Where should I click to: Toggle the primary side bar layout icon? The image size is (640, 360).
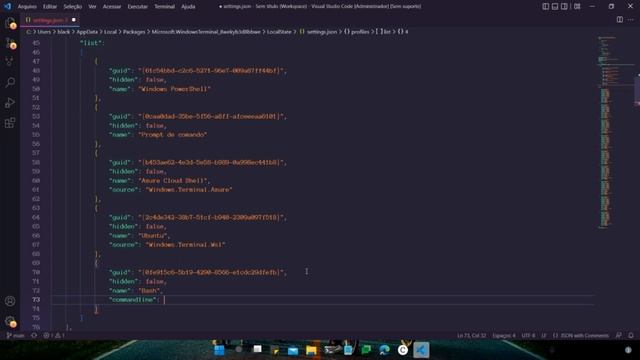point(546,6)
